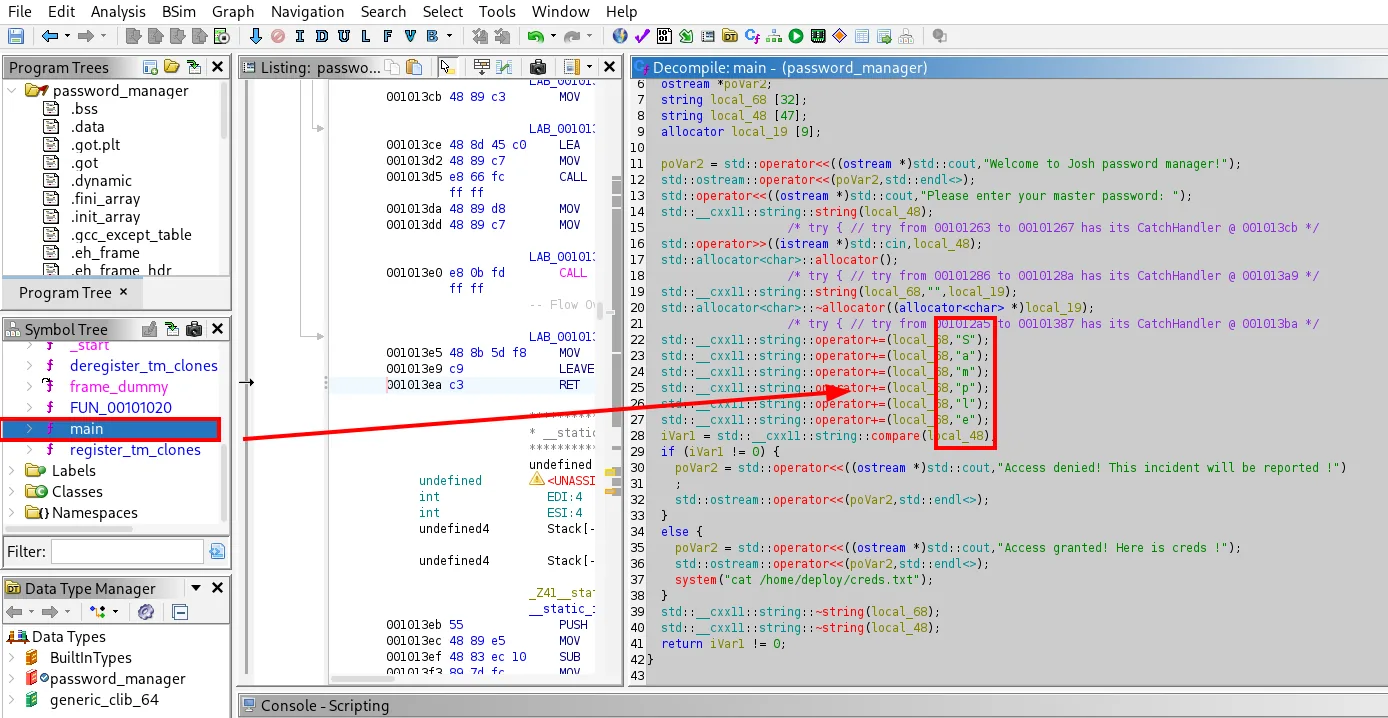Show the Decompiler using the Cf toolbar icon
1388x718 pixels.
point(752,36)
